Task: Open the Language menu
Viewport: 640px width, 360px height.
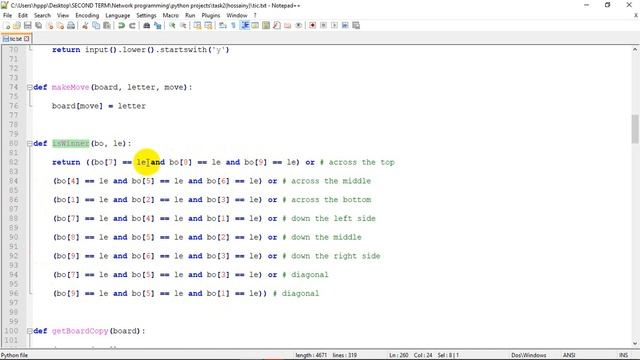Action: pos(118,15)
